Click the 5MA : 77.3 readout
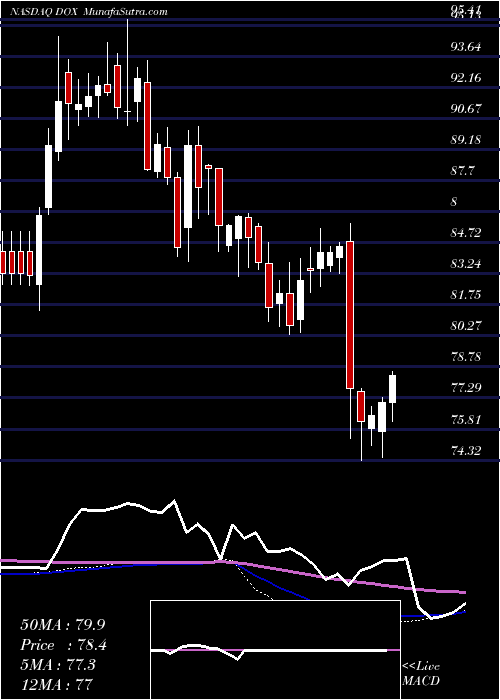Viewport: 500px width, 700px height. click(x=58, y=666)
